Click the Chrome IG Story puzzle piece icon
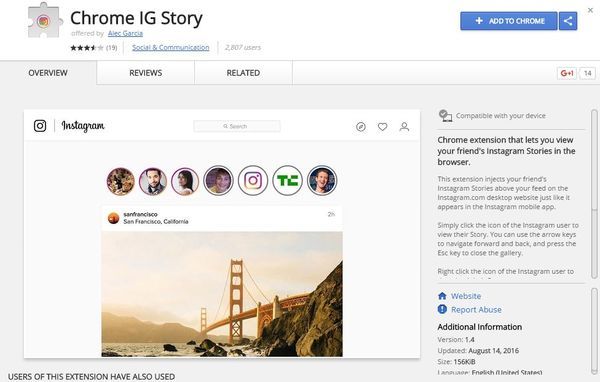600x382 pixels. (45, 21)
